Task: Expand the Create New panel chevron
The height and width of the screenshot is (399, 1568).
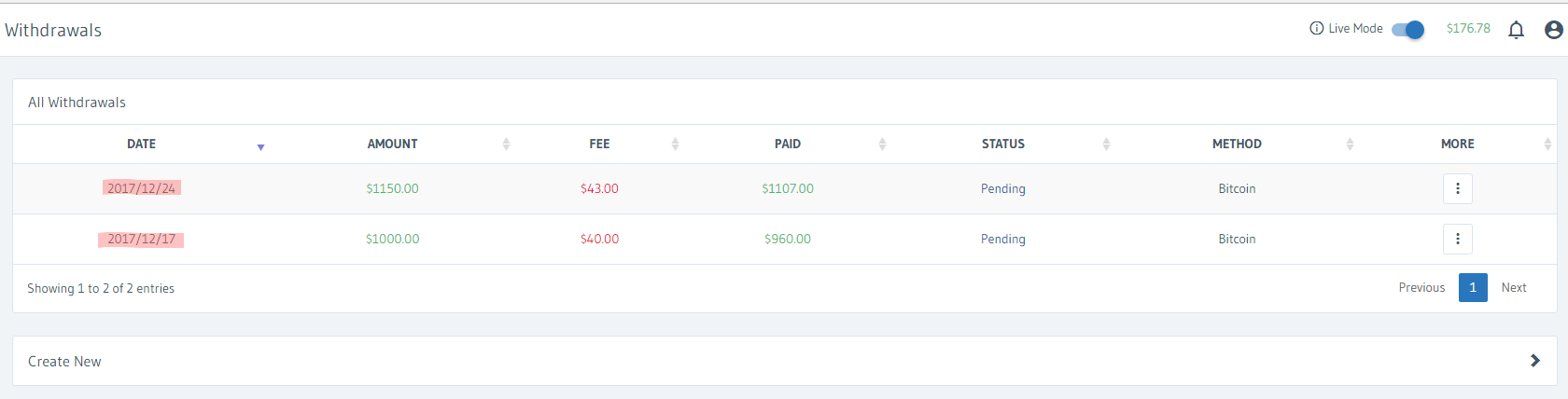Action: 1534,361
